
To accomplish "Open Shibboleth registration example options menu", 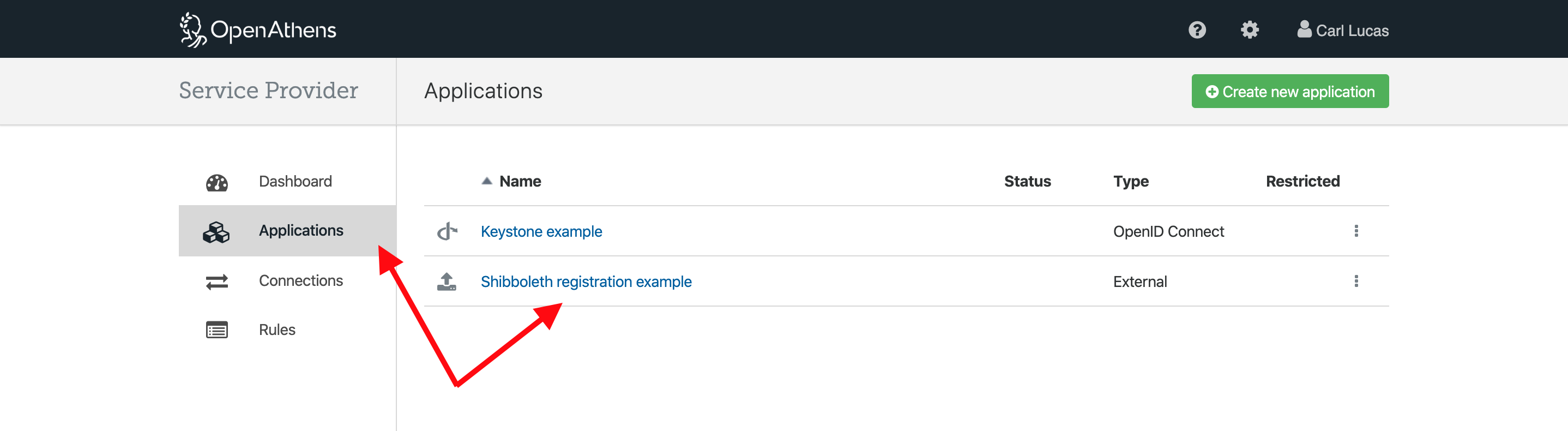I will coord(1355,282).
